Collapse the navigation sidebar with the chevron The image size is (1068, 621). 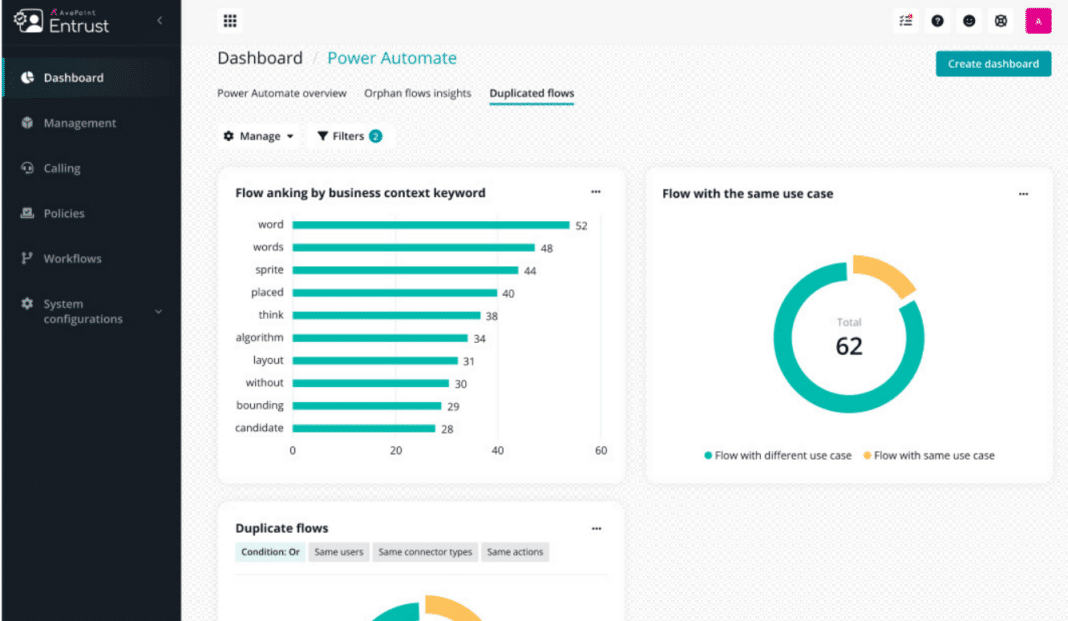[158, 19]
